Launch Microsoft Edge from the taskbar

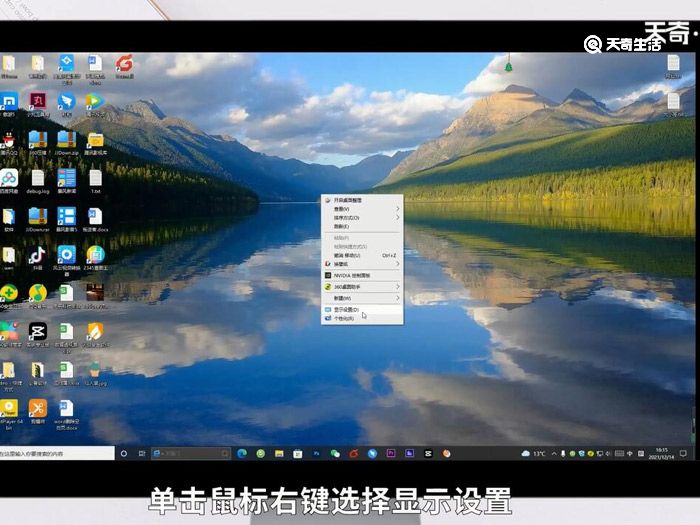(242, 454)
